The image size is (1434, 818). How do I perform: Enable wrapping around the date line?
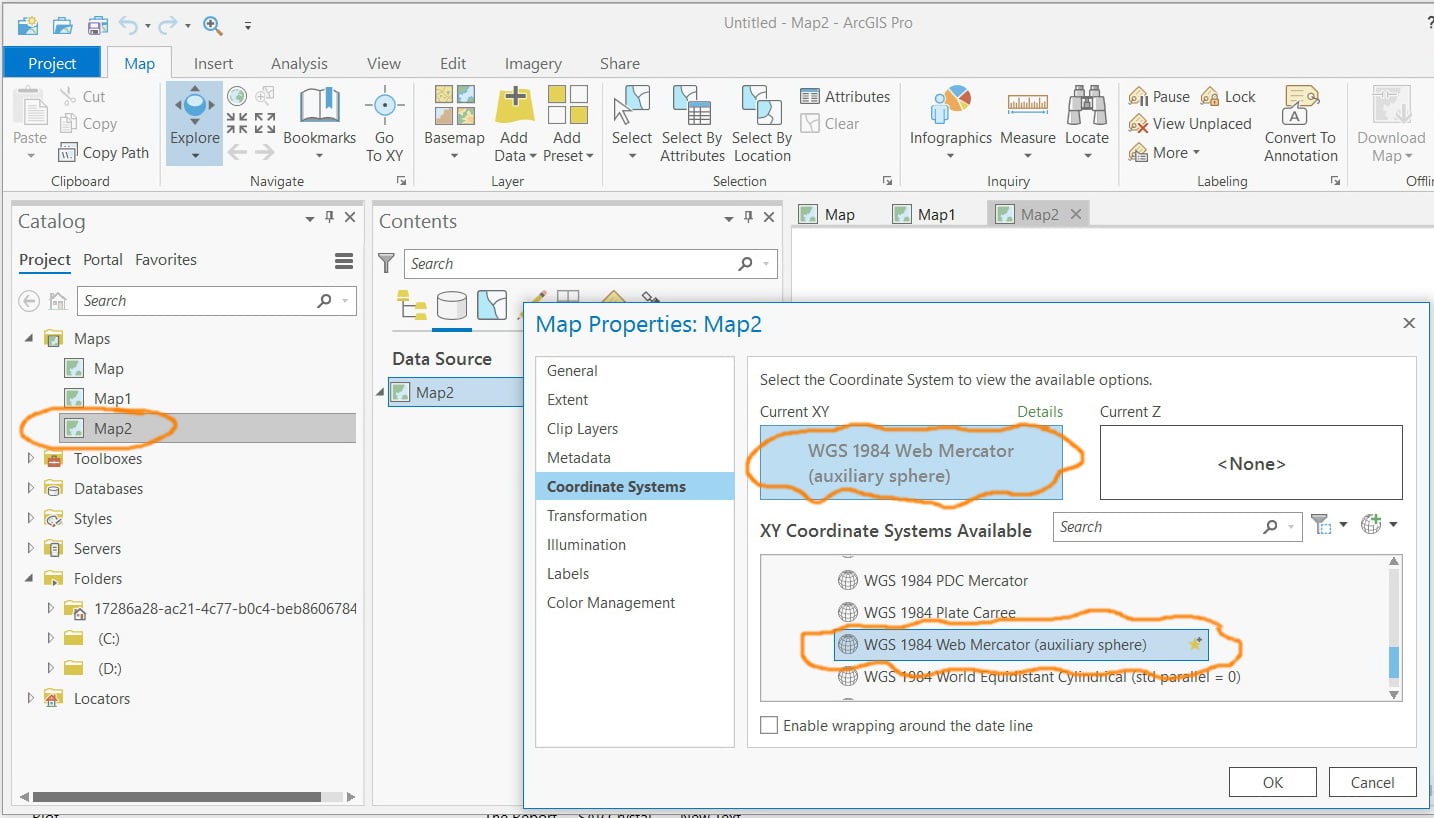[x=769, y=726]
